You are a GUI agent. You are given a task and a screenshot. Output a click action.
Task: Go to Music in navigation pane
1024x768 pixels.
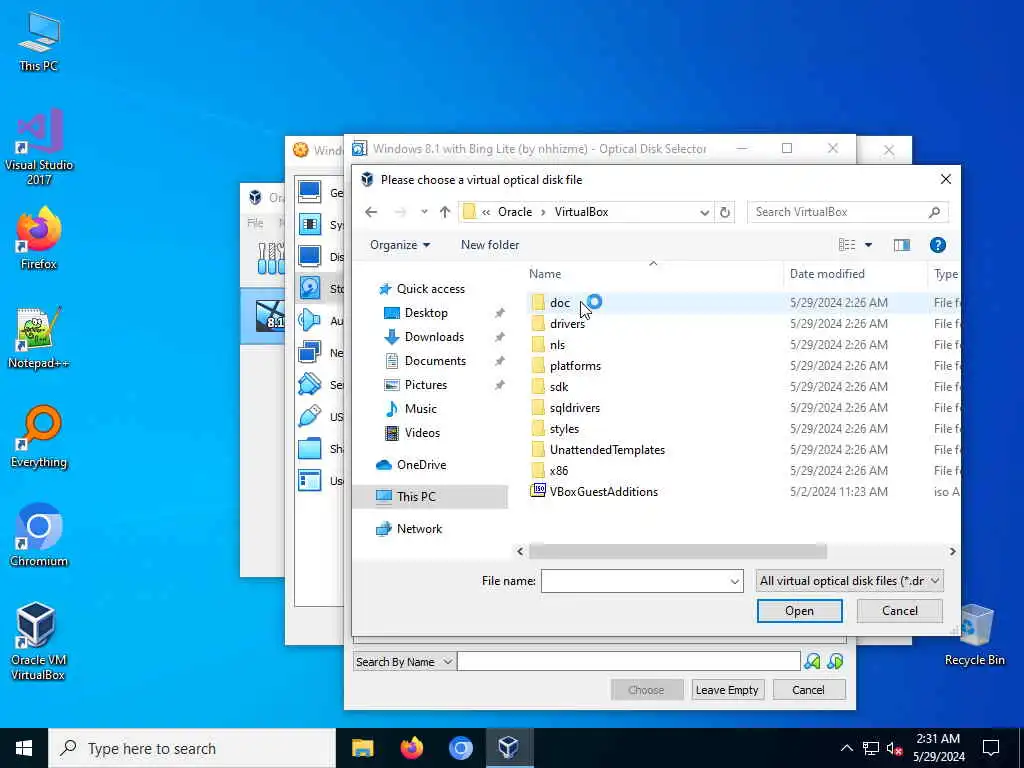[420, 409]
